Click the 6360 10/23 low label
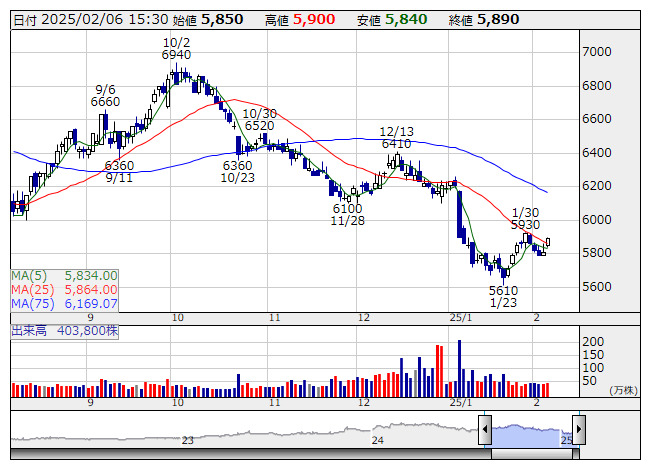Viewport: 653px width, 470px height. click(237, 172)
